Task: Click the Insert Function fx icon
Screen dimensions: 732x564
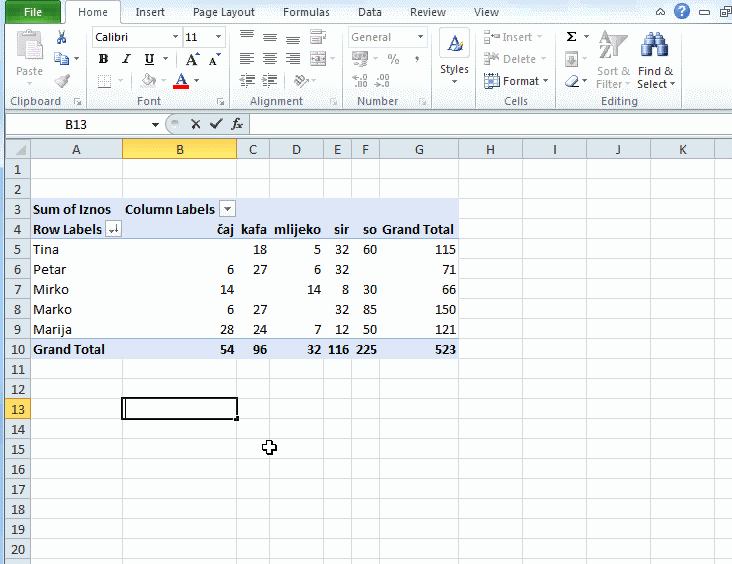Action: point(237,124)
